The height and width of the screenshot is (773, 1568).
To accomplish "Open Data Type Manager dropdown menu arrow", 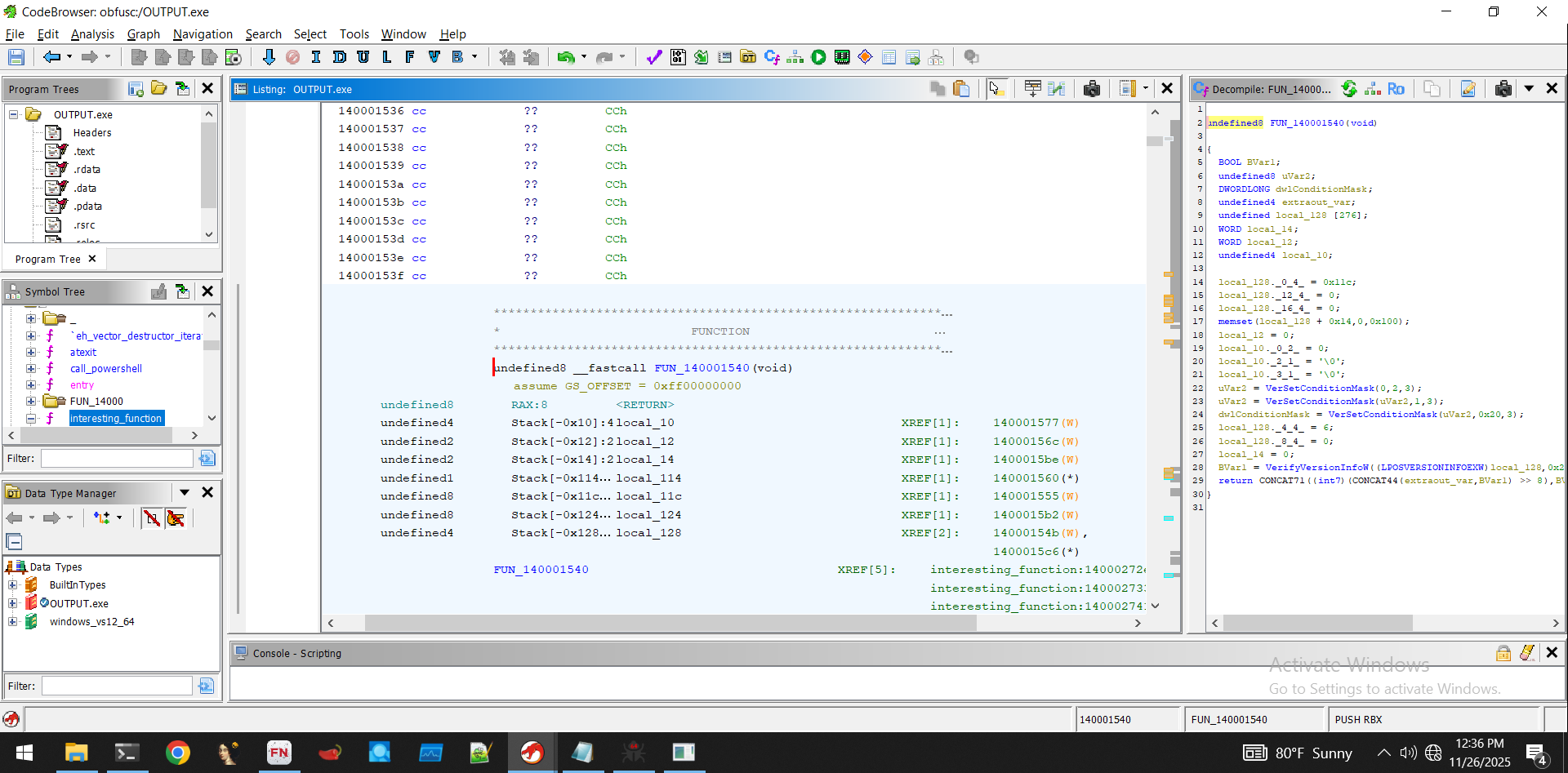I will click(185, 493).
